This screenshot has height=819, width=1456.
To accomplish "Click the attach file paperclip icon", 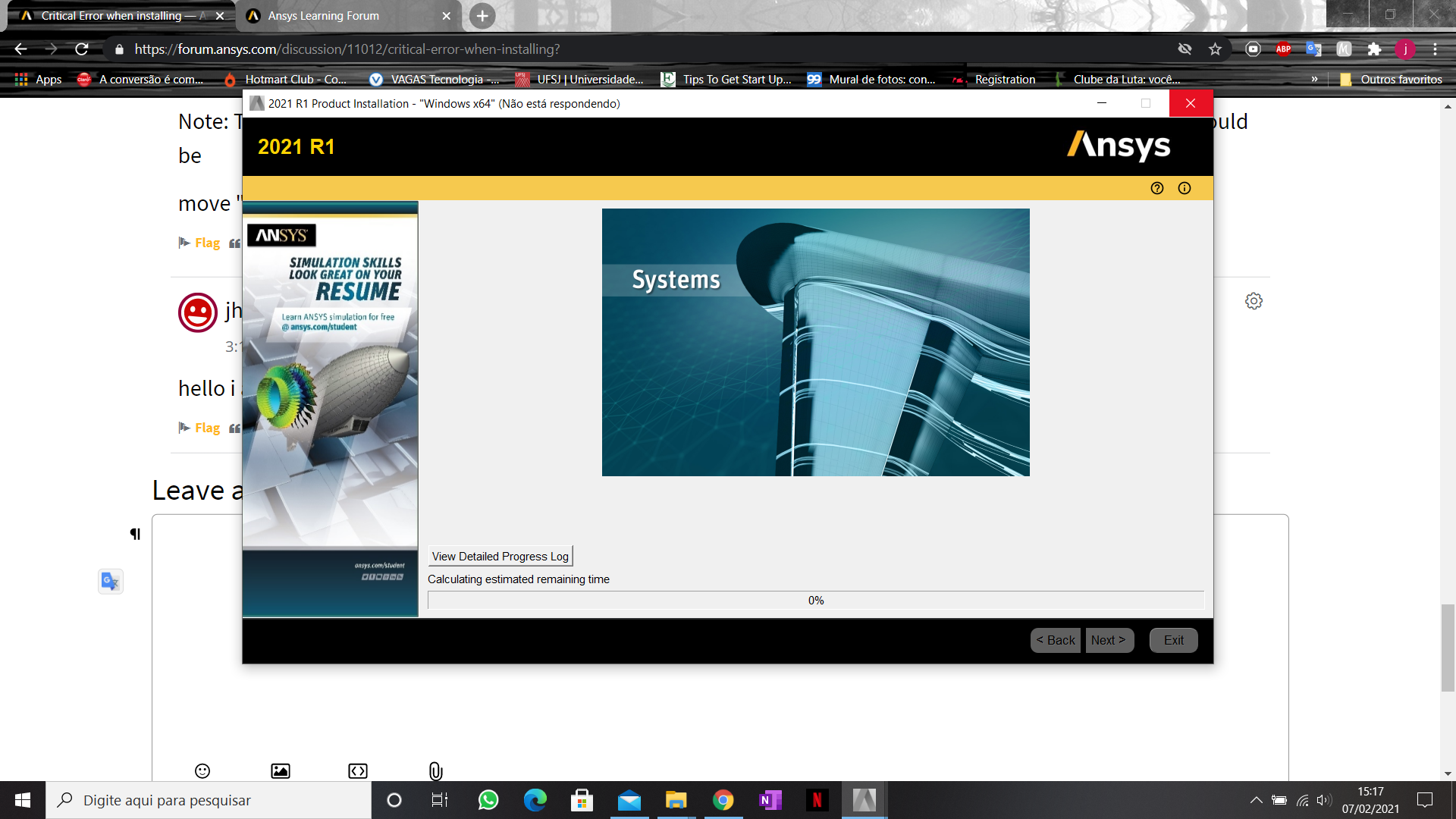I will [x=435, y=770].
